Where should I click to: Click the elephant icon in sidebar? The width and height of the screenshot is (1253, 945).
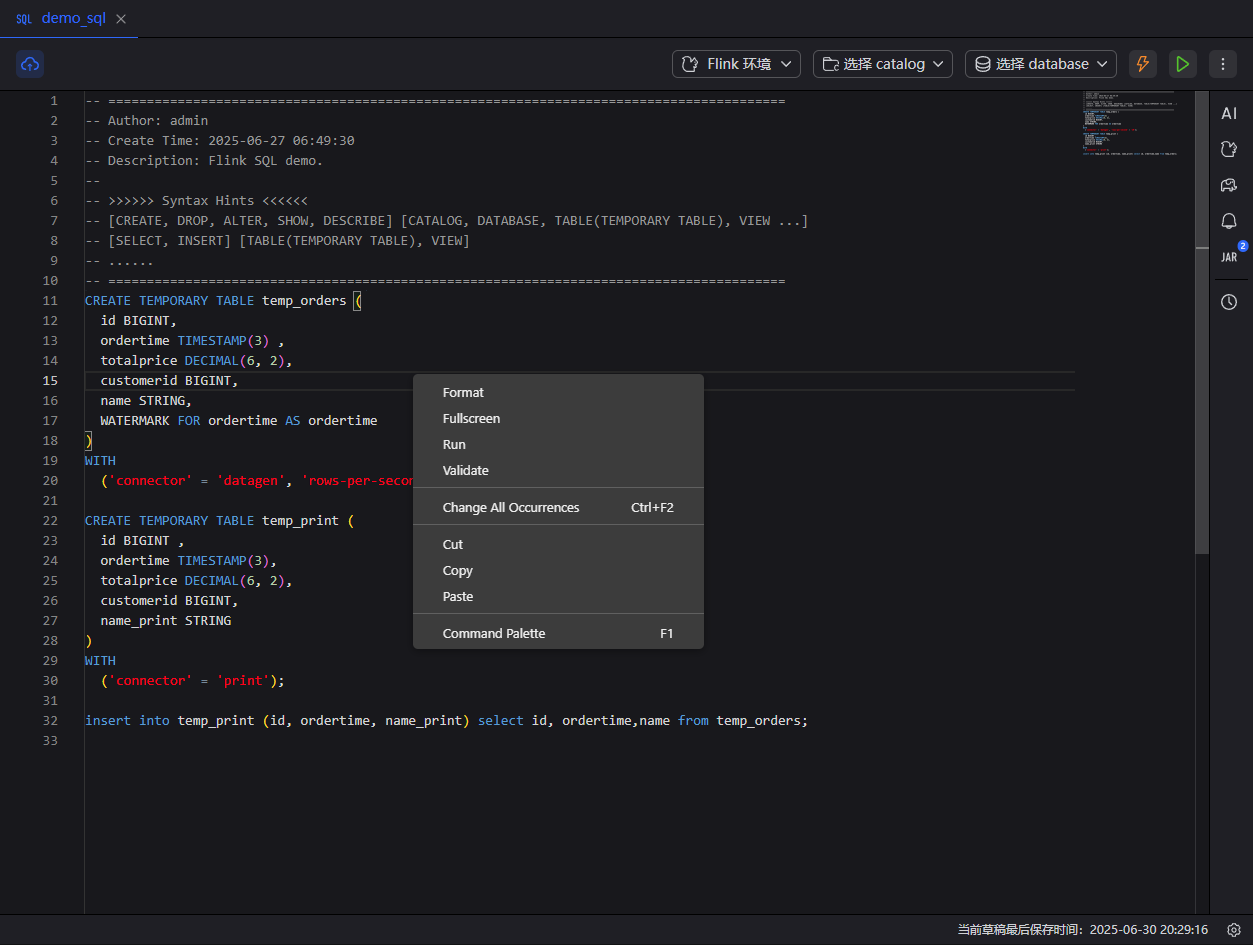pos(1229,185)
